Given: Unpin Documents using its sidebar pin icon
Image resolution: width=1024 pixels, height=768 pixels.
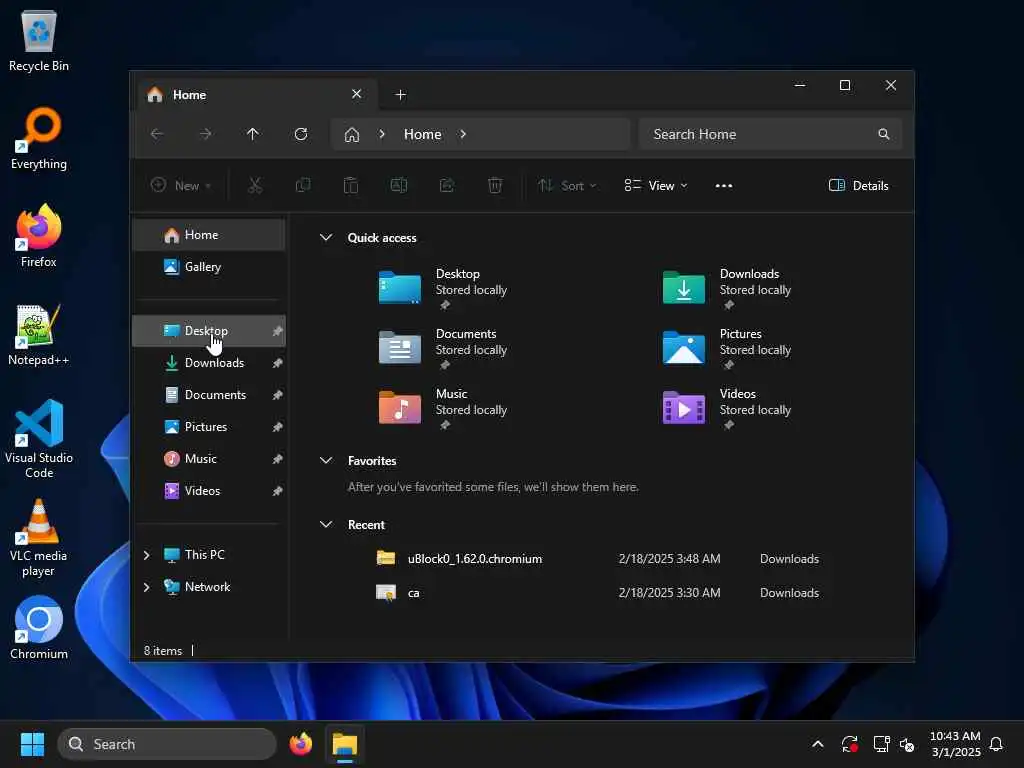Looking at the screenshot, I should pos(278,395).
